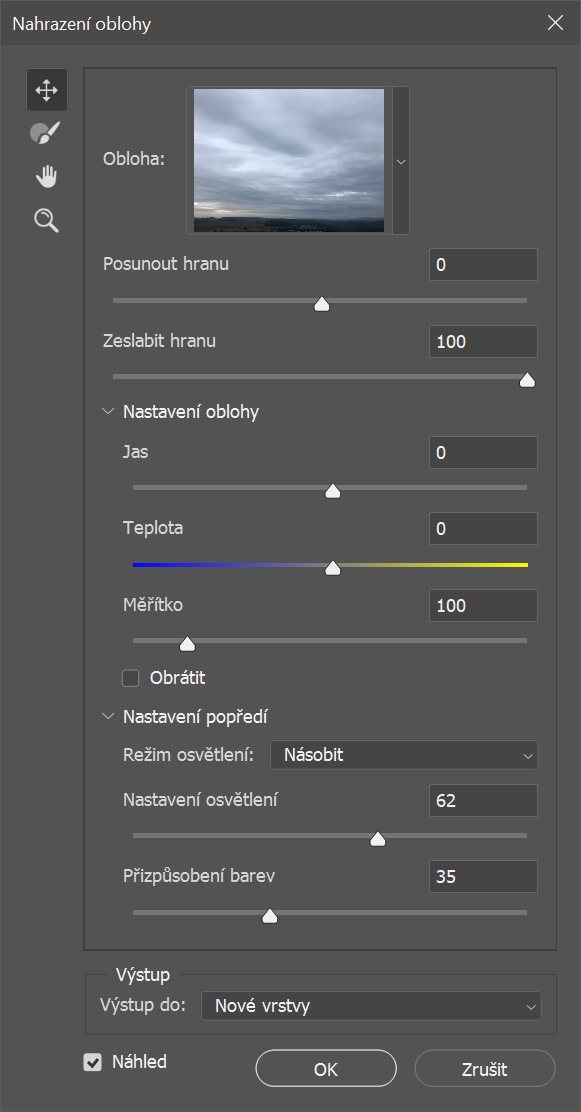Open the Režim osvětlení dropdown
The width and height of the screenshot is (581, 1112).
pos(404,755)
